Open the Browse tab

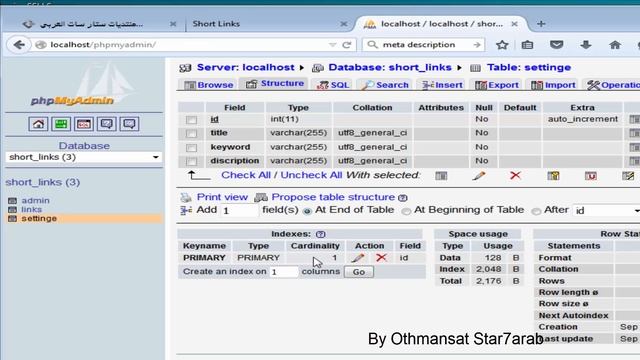(x=209, y=85)
